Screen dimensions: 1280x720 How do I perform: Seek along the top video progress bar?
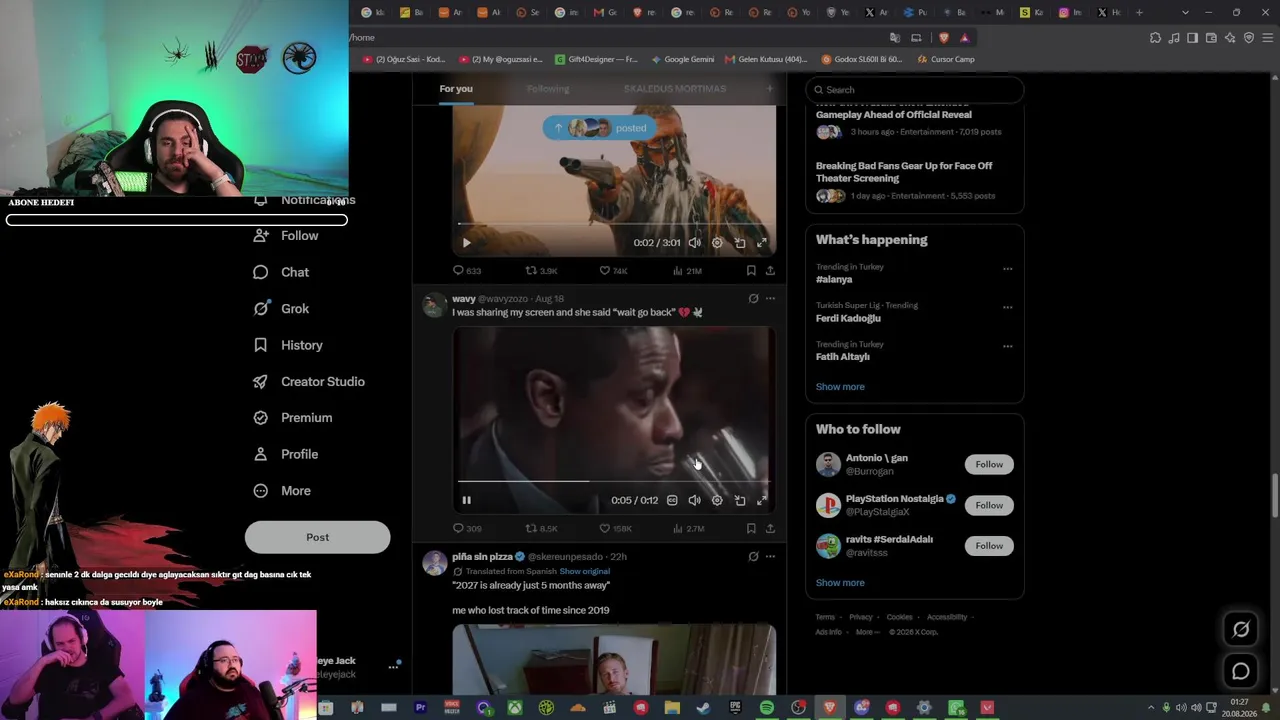tap(613, 224)
